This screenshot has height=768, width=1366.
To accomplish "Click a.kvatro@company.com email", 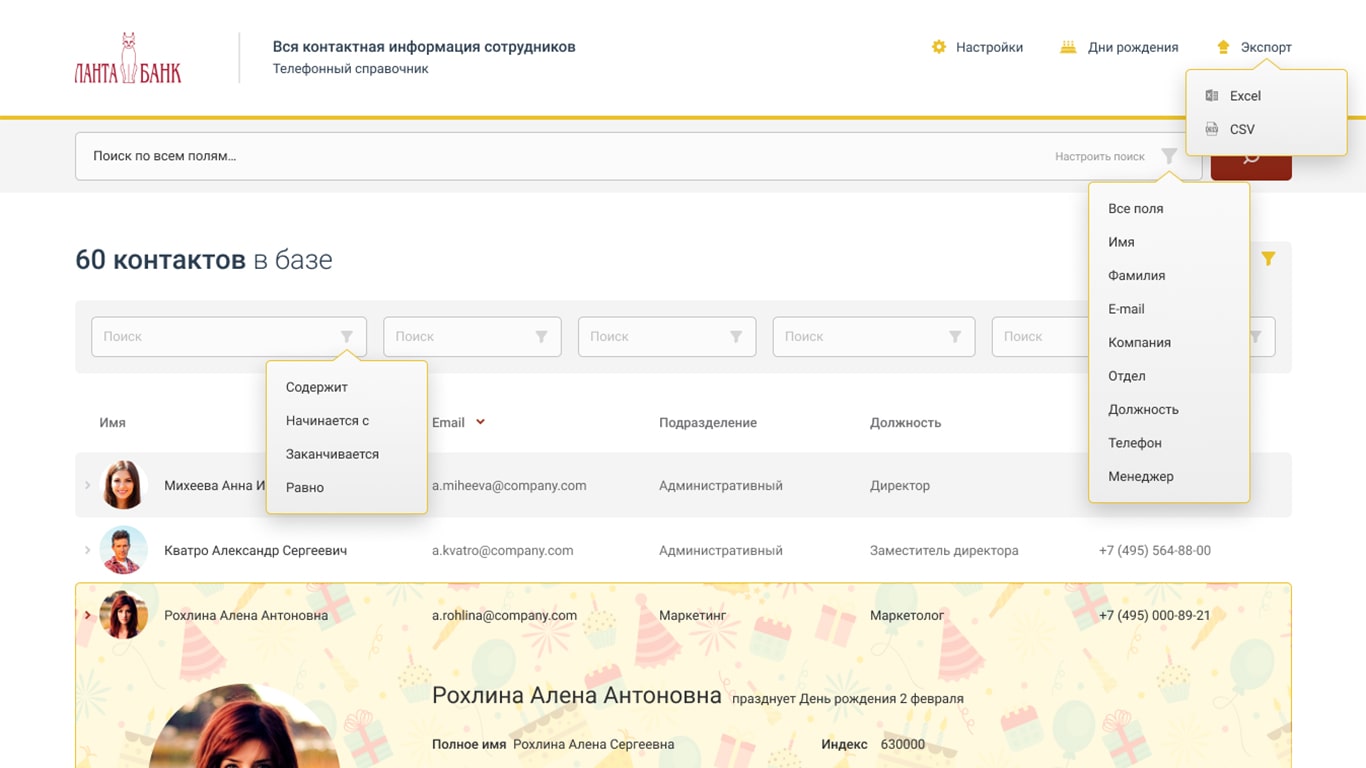I will coord(502,551).
